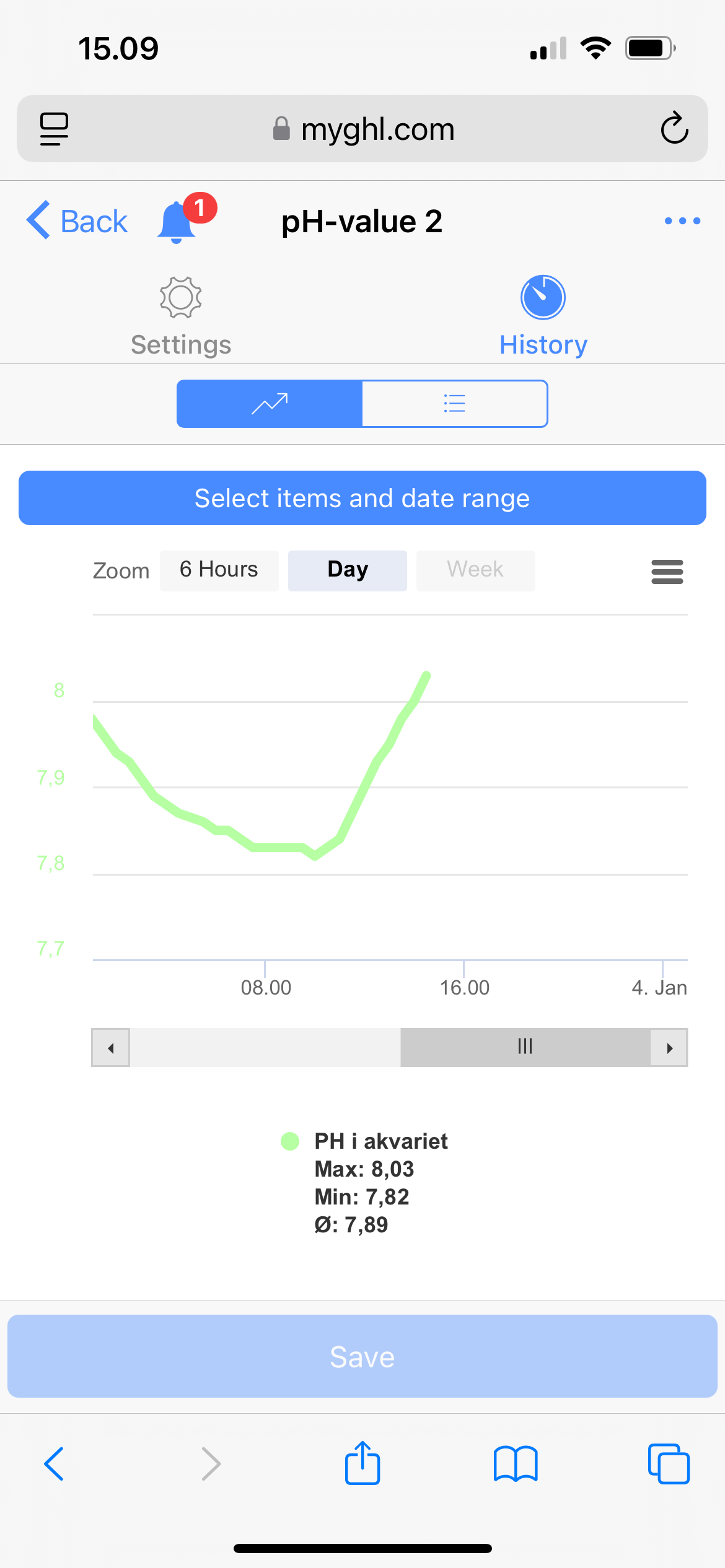The height and width of the screenshot is (1568, 725).
Task: Reload the page in Safari
Action: click(x=674, y=129)
